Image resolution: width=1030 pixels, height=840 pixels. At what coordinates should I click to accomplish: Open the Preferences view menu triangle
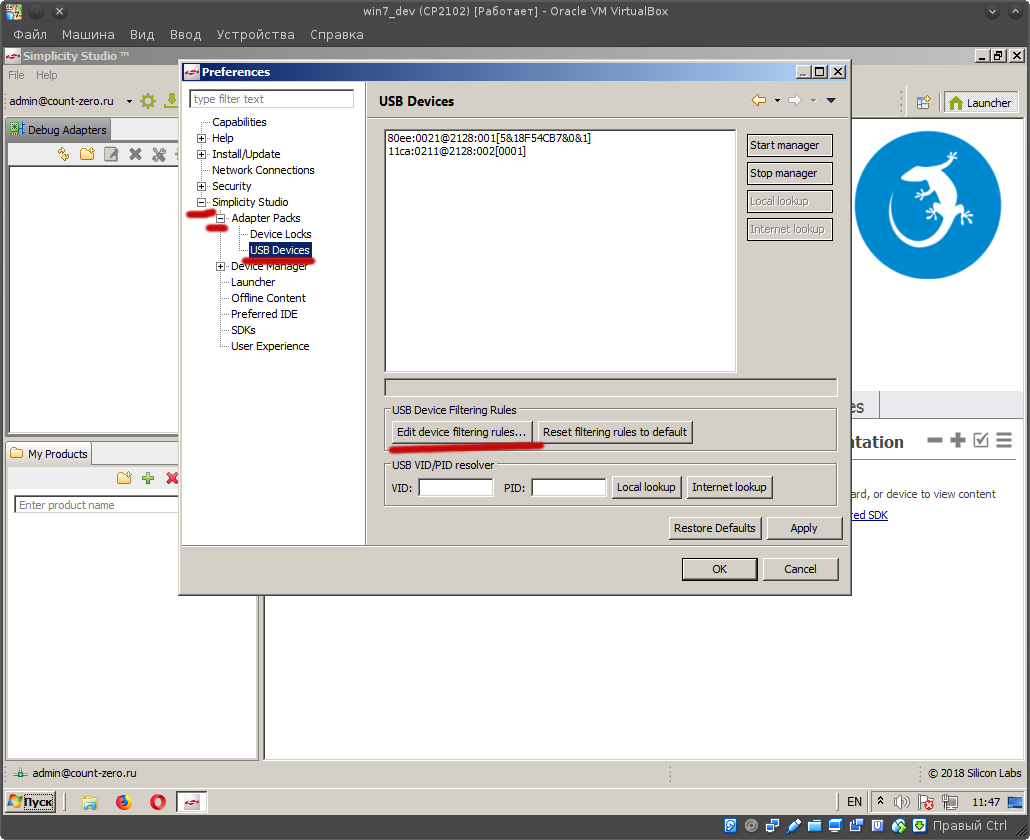click(831, 100)
